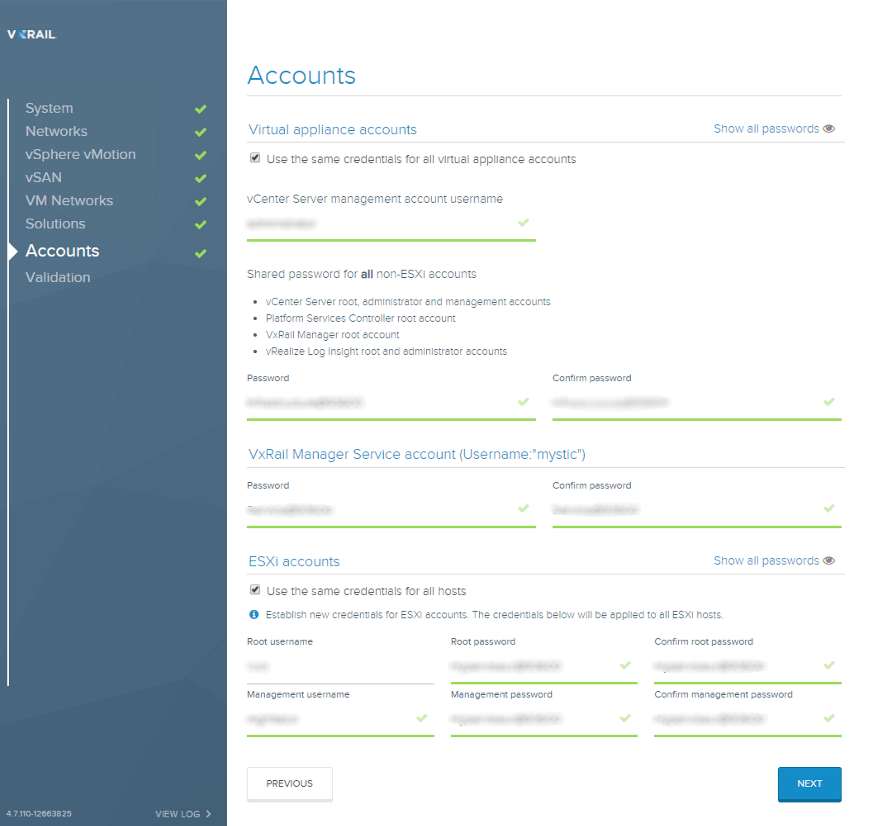Click the green checkmark next to System
Image resolution: width=880 pixels, height=826 pixels.
[x=201, y=109]
